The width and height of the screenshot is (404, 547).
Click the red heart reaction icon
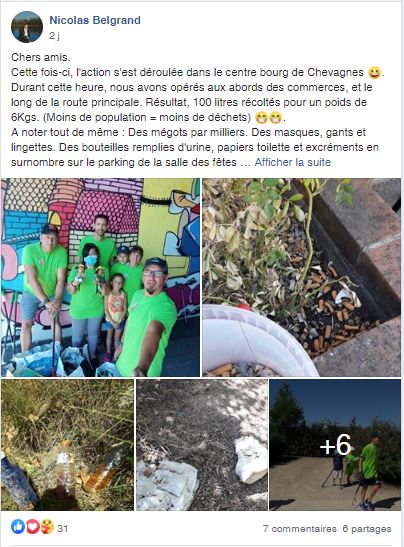[x=32, y=526]
